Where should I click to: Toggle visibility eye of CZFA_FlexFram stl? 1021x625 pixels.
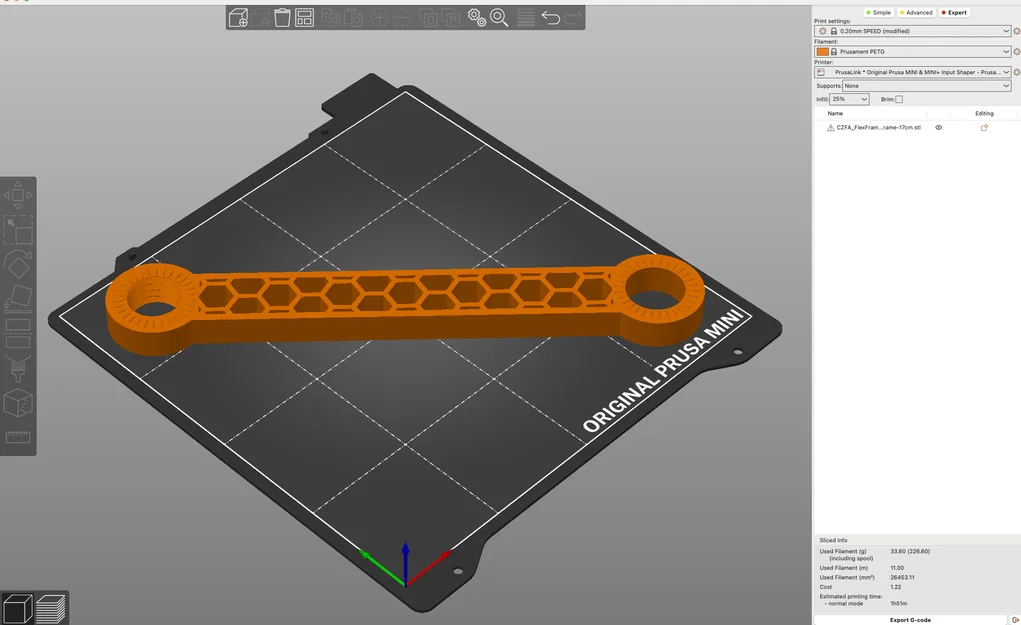coord(938,128)
